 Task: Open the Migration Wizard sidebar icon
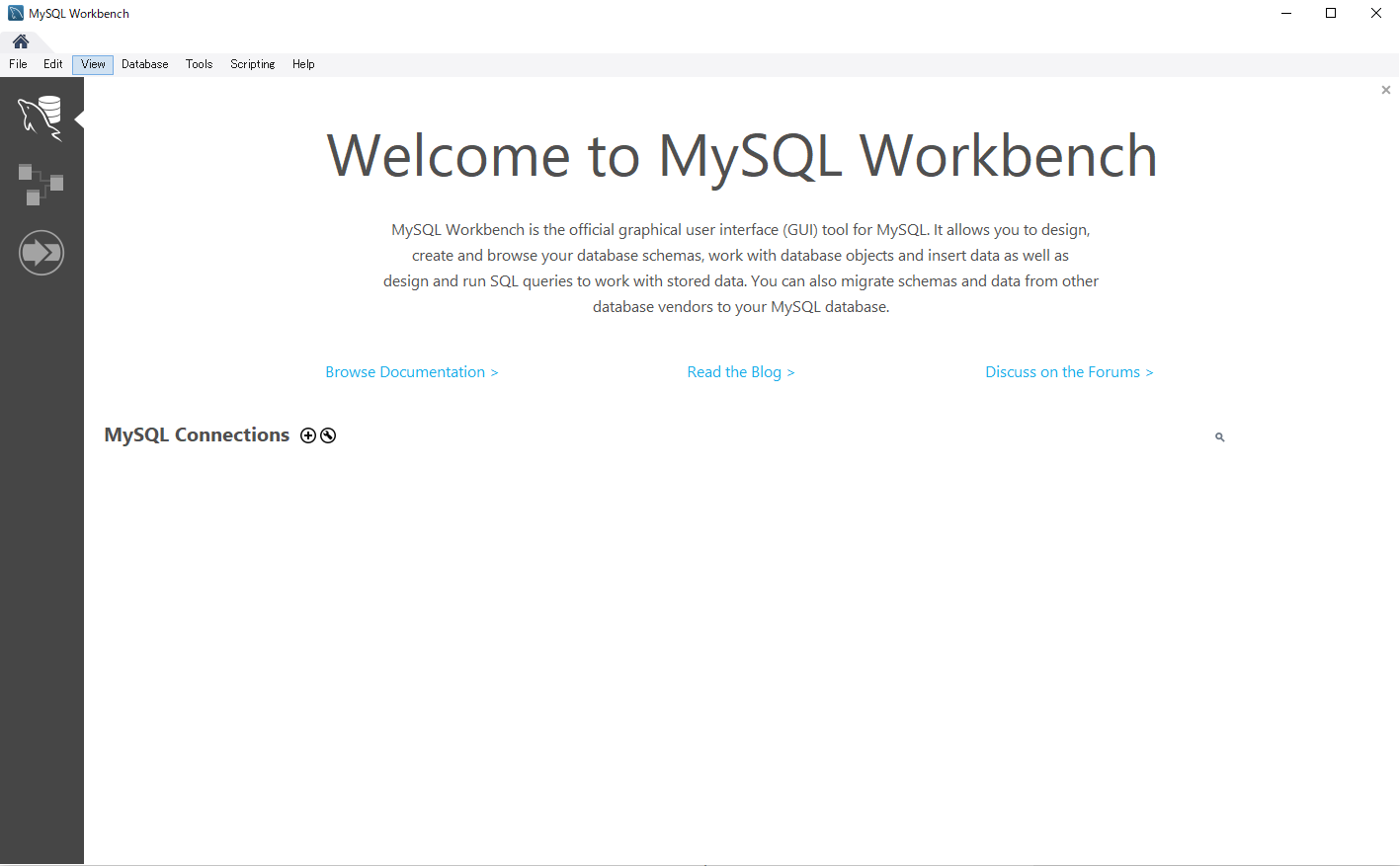point(41,252)
